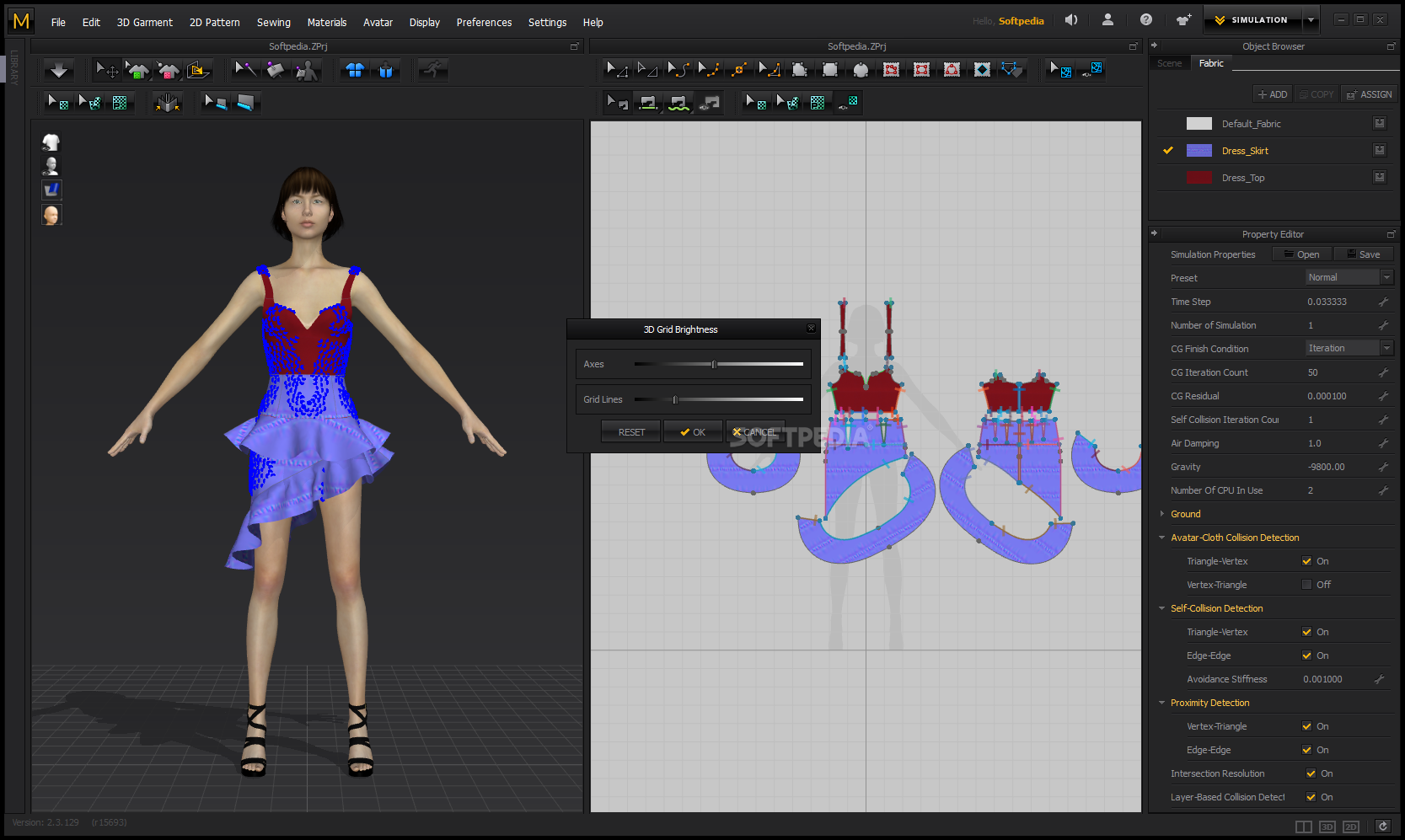Choose the Internal Polygon/Line tool
The width and height of the screenshot is (1405, 840).
point(891,70)
